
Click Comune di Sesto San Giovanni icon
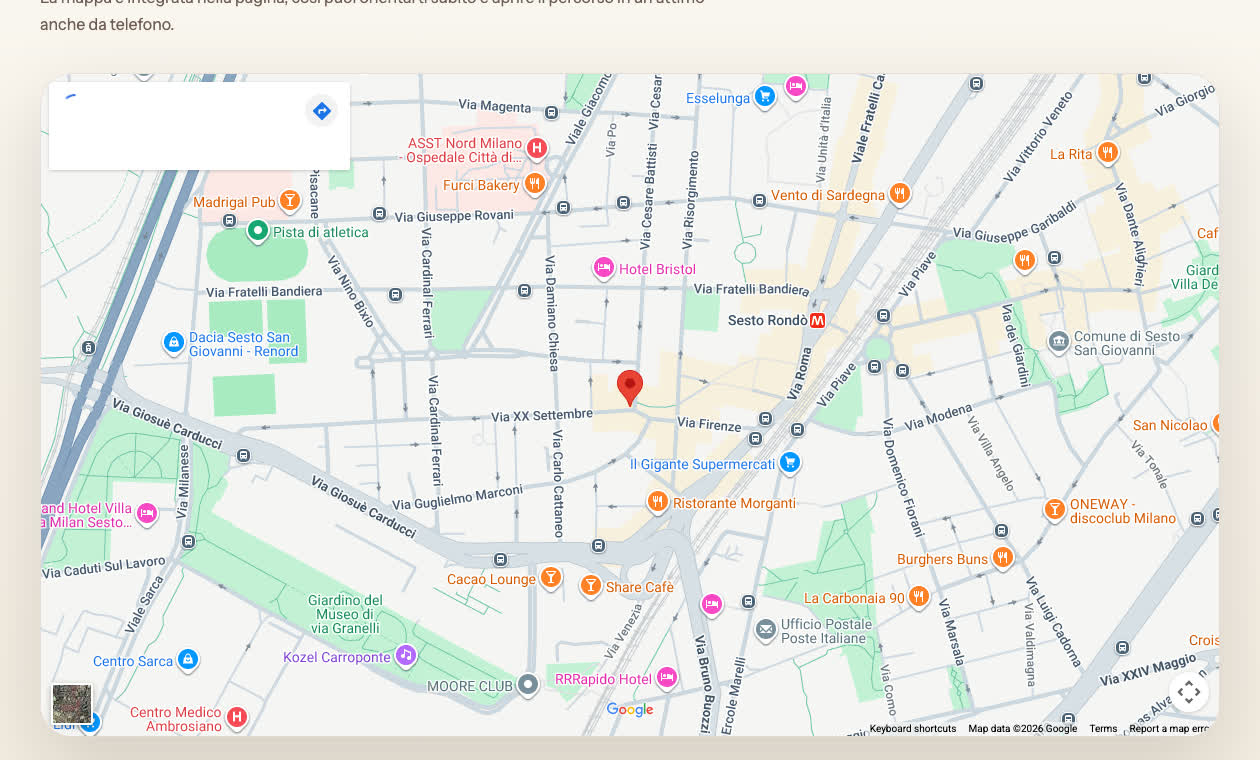click(1058, 342)
